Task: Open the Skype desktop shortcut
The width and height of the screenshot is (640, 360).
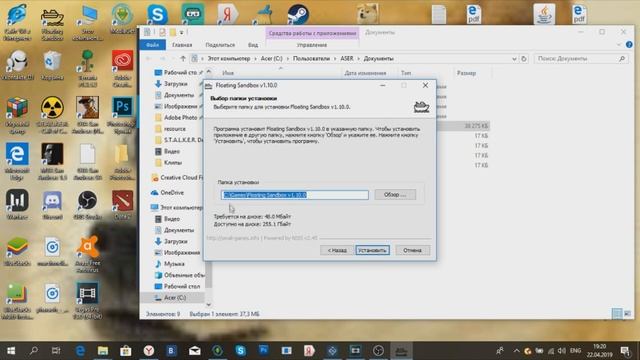Action: click(x=157, y=15)
